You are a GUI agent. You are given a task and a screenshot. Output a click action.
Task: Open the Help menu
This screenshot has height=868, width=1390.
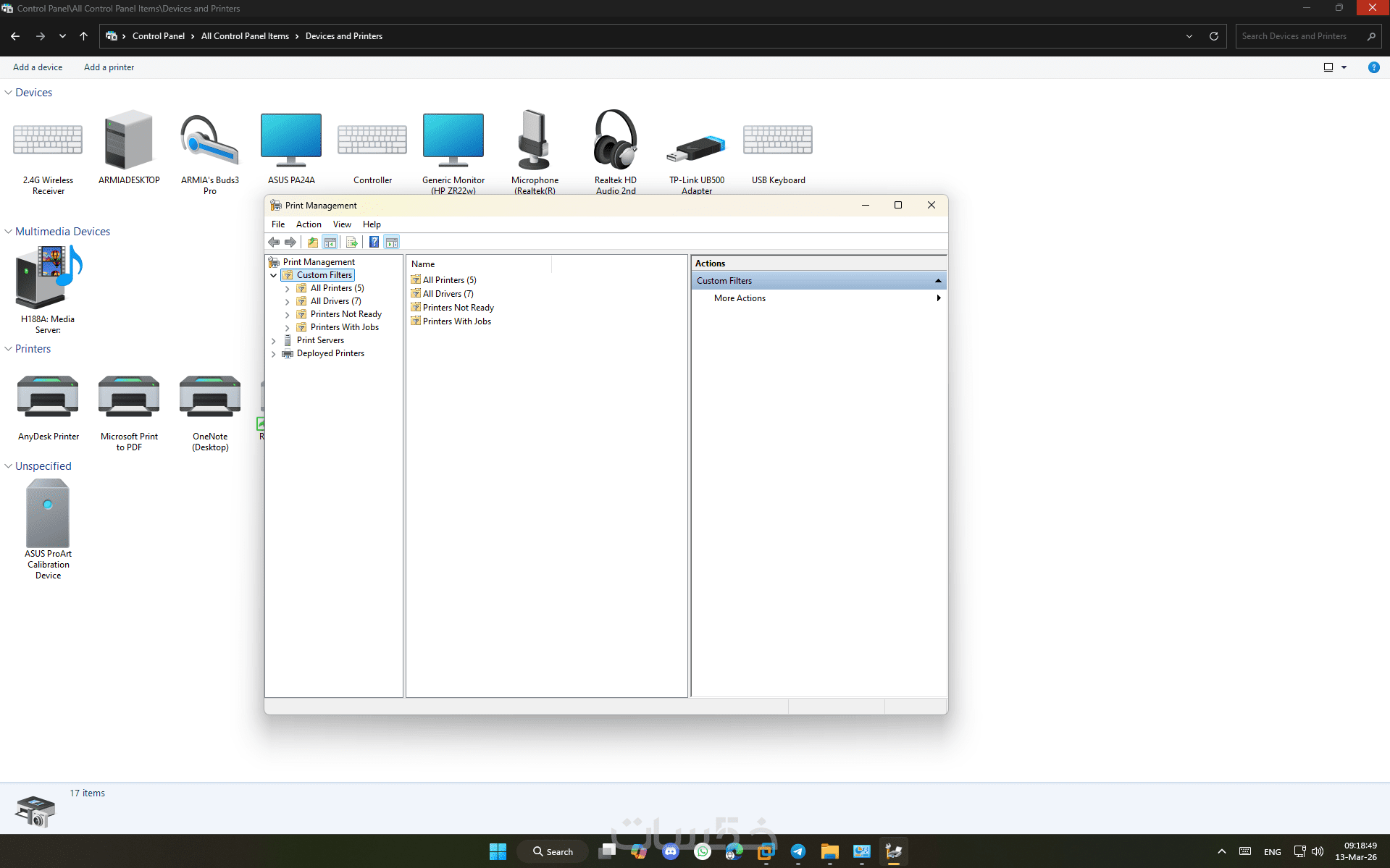(372, 224)
